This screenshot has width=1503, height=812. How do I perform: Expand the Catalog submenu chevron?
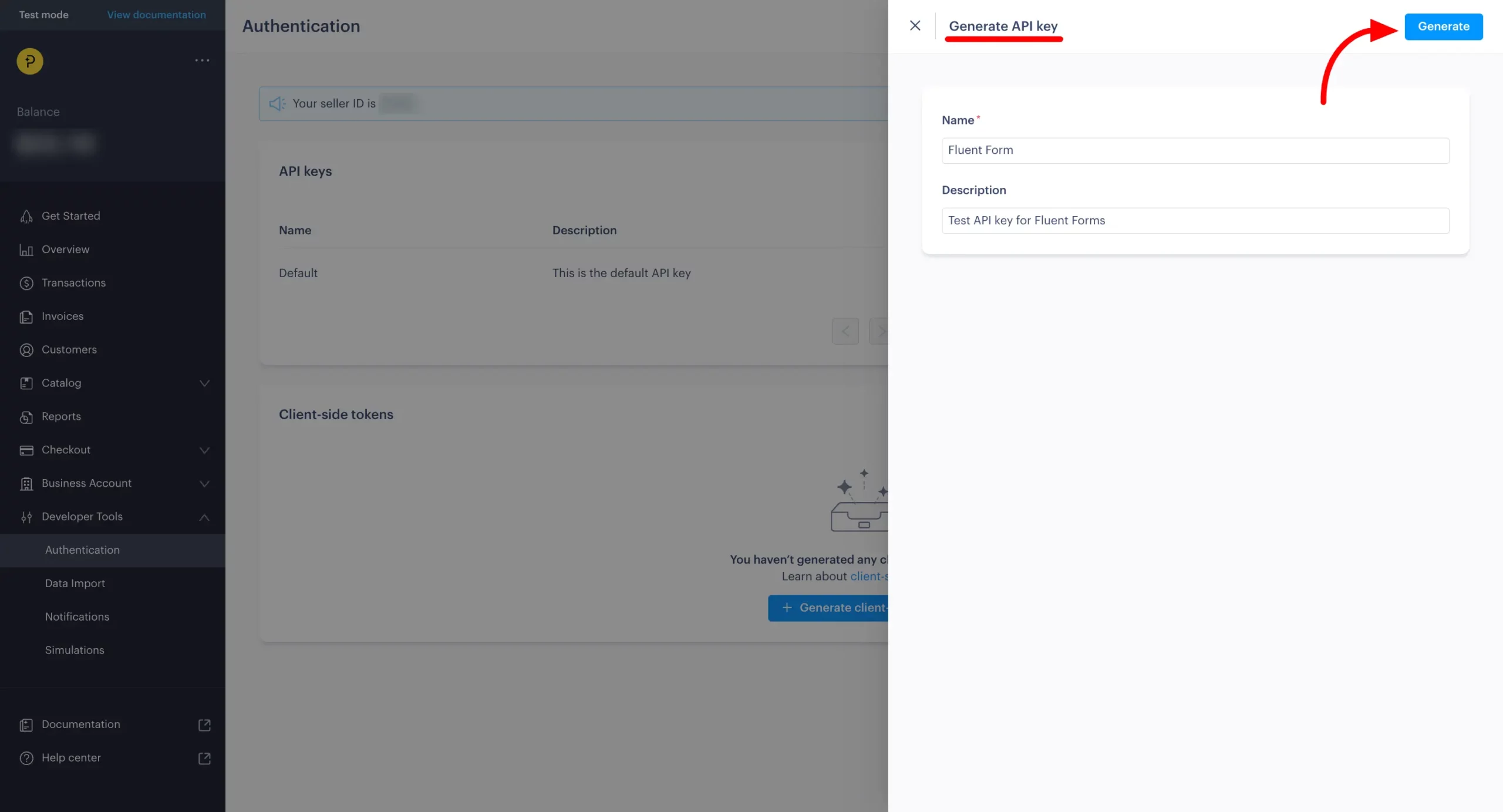pyautogui.click(x=204, y=383)
